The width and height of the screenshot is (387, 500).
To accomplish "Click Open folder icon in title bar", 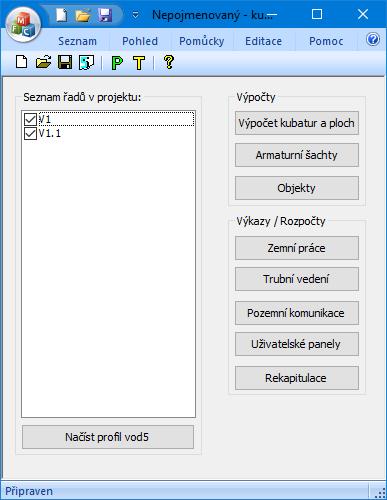I will pyautogui.click(x=83, y=15).
